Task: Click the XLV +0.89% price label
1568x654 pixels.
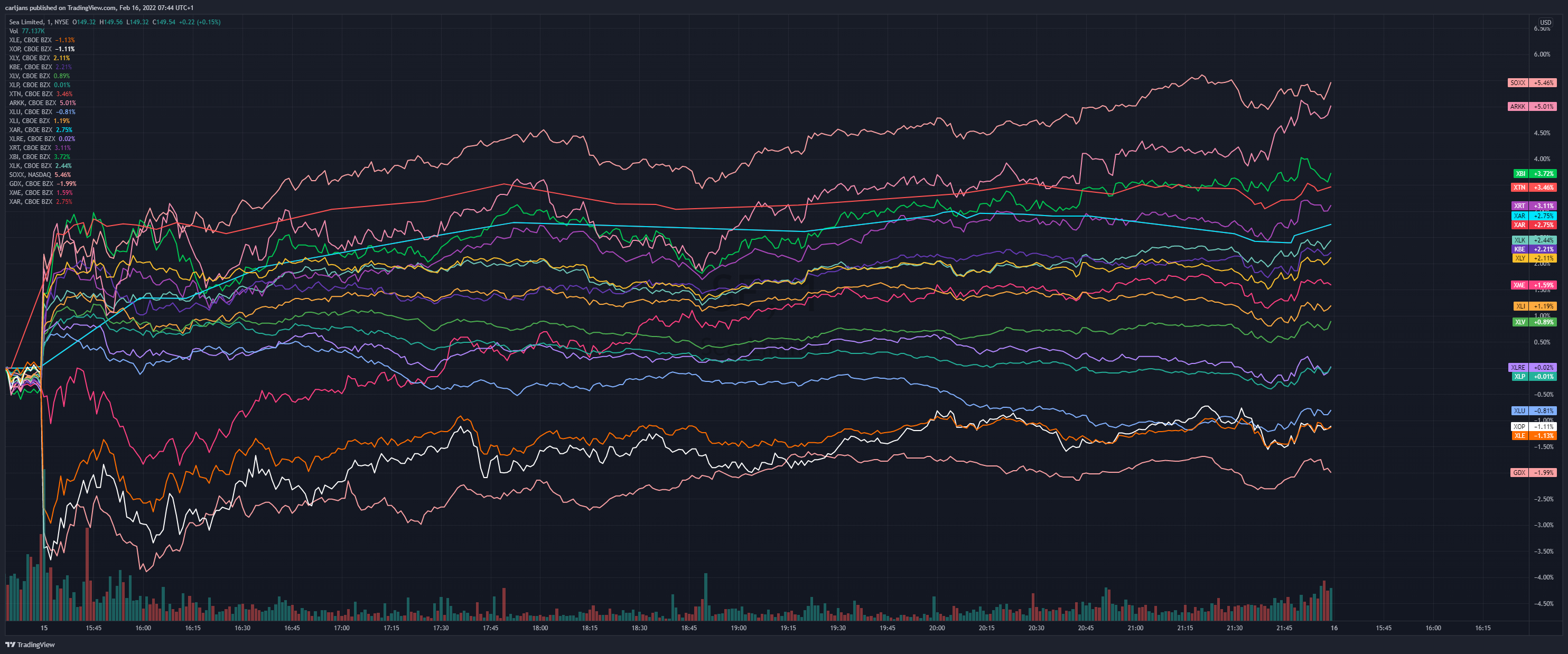Action: tap(1535, 322)
